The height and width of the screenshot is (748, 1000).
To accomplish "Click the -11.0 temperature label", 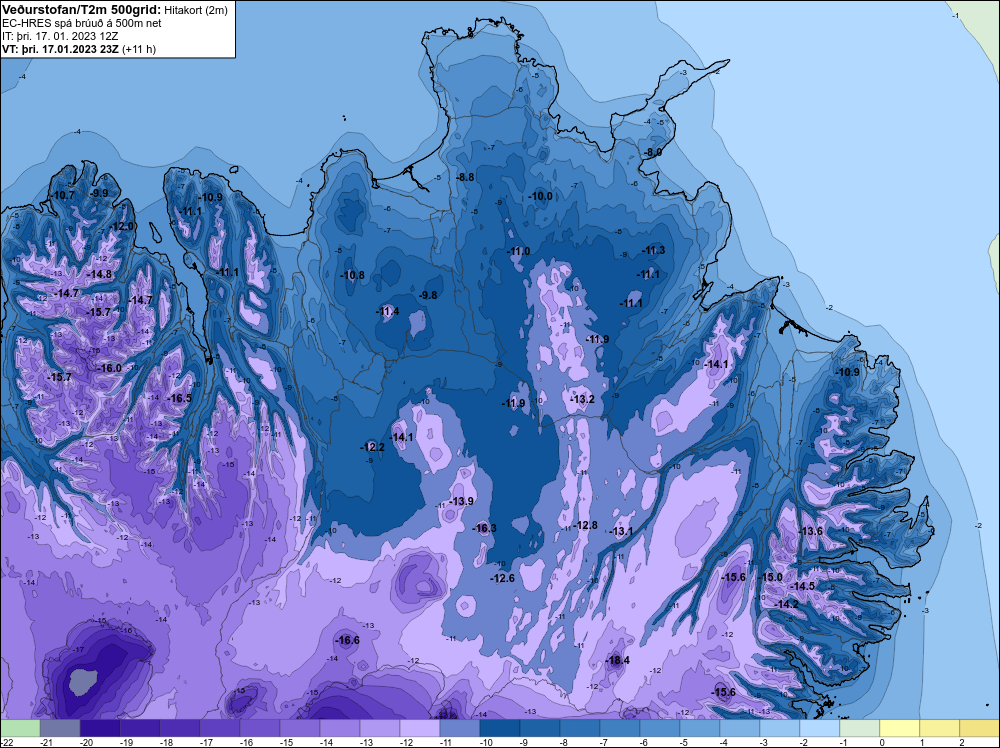I will (518, 251).
